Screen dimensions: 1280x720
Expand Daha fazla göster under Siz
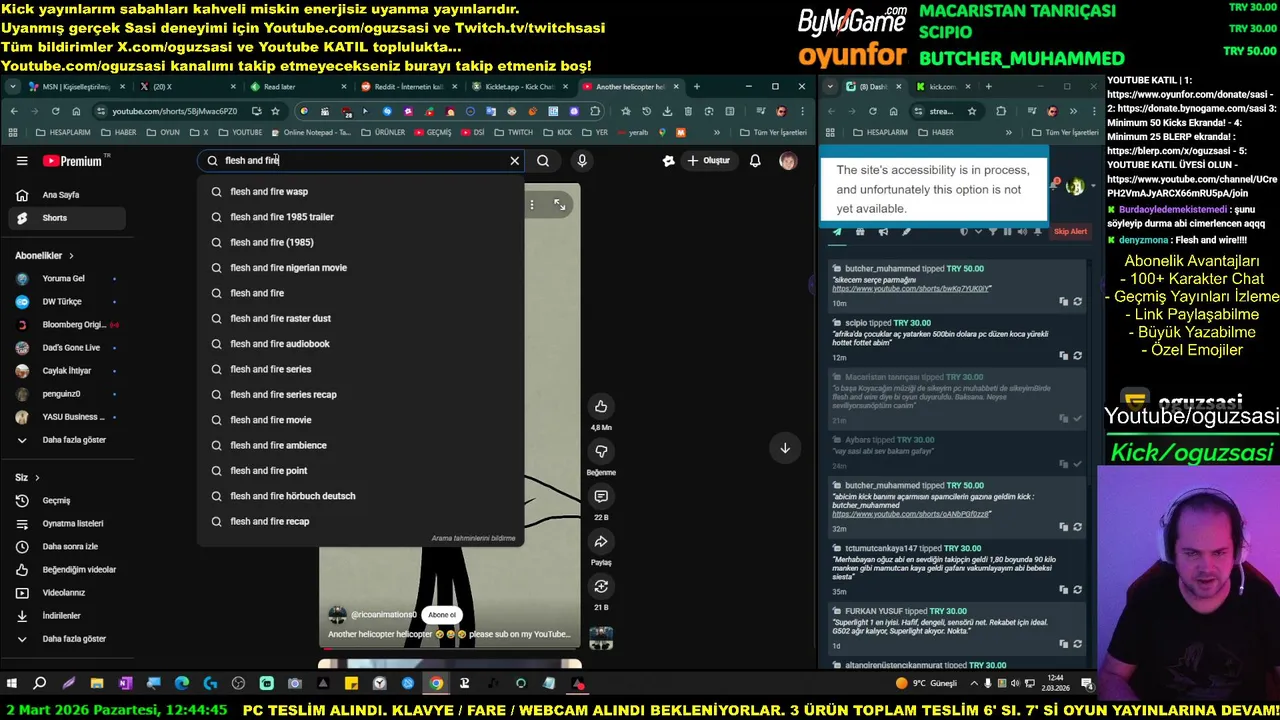65,638
